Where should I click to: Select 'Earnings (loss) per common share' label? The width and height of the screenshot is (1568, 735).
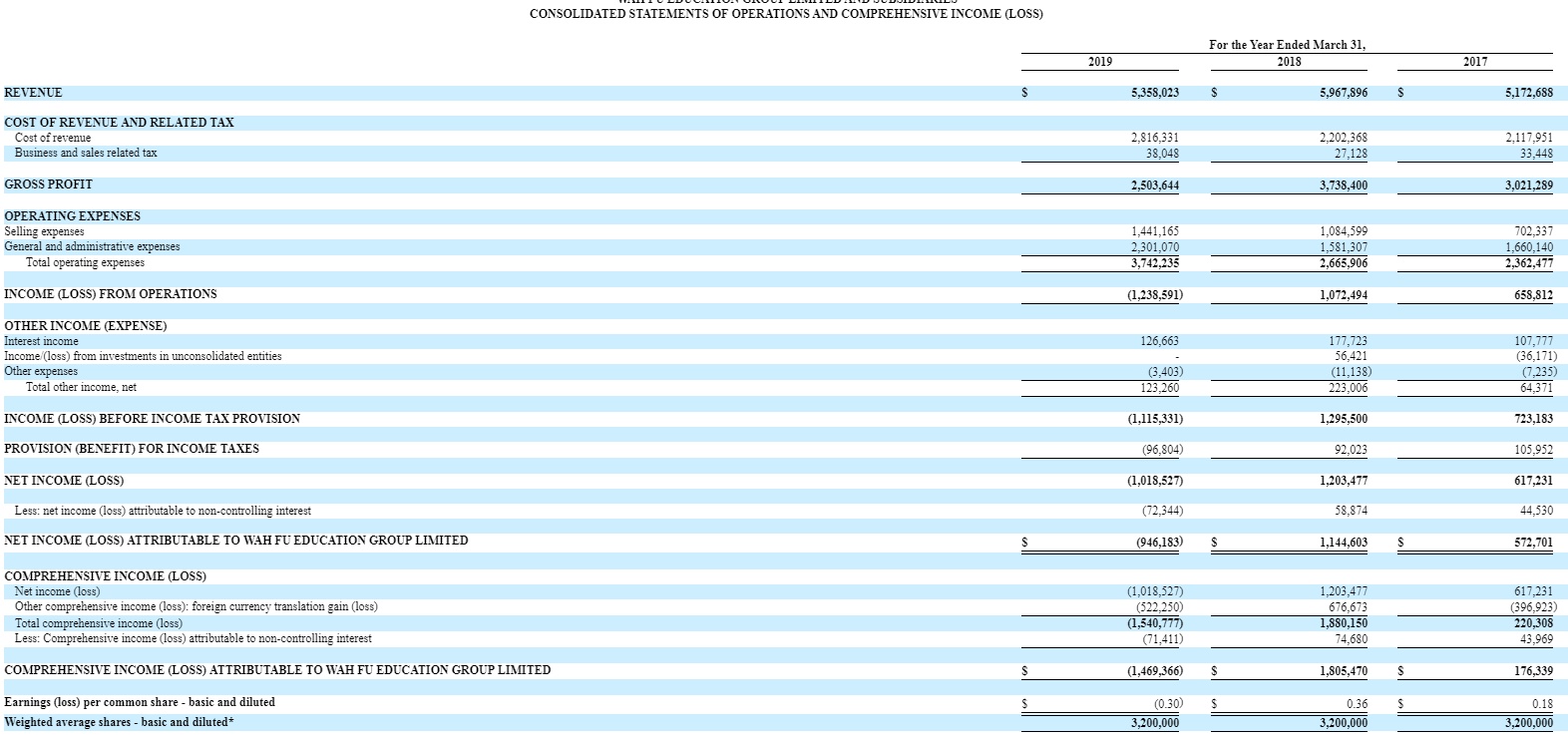[140, 702]
